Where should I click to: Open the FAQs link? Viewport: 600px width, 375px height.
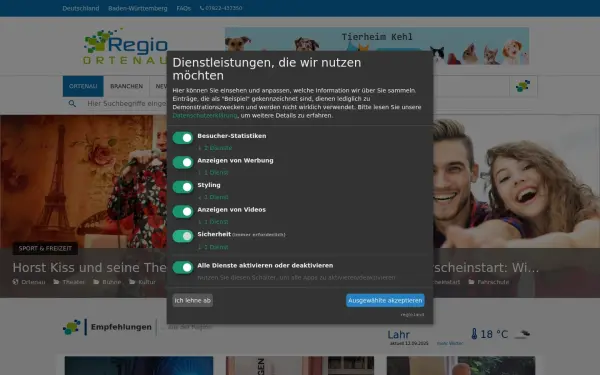(x=184, y=8)
